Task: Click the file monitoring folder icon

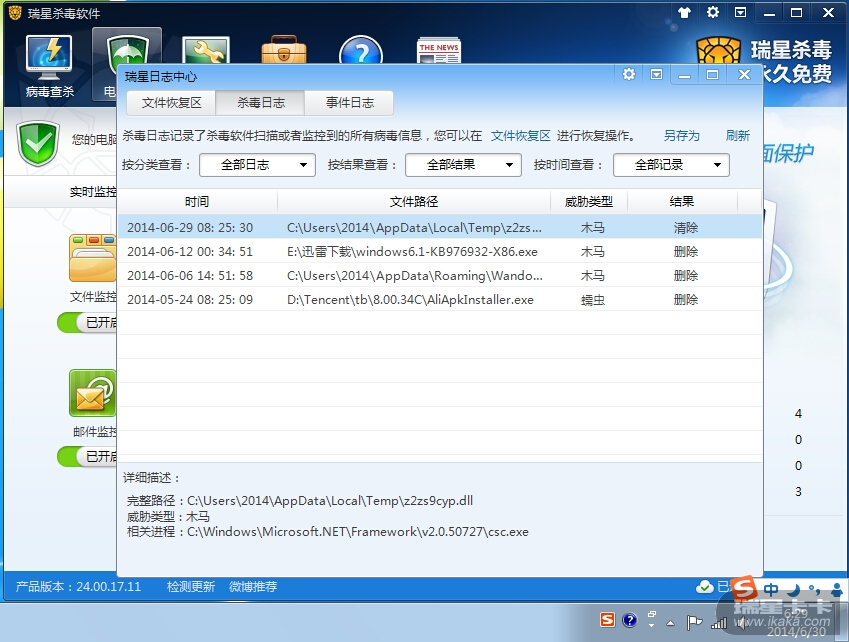Action: click(x=93, y=258)
